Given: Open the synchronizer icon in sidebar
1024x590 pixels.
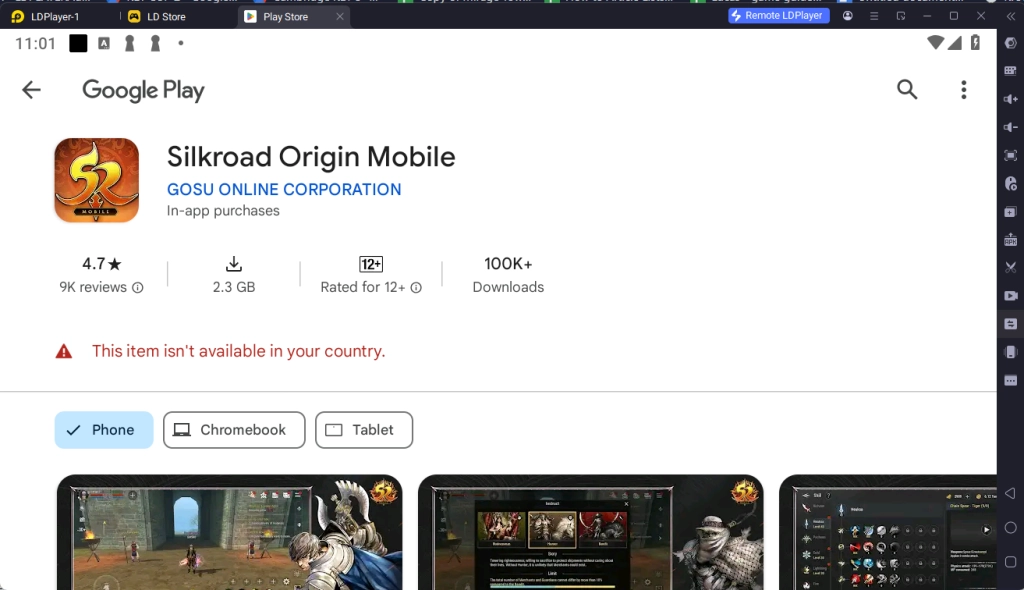Looking at the screenshot, I should (x=1010, y=323).
